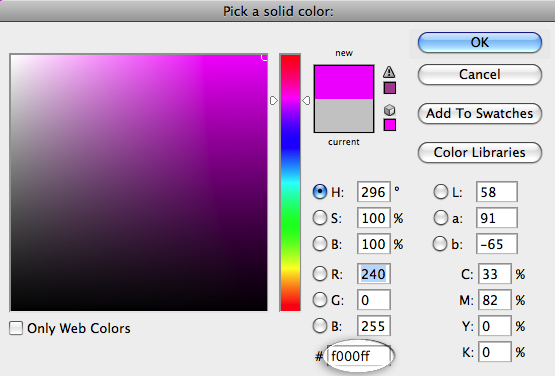Click the left hue slider arrow handle
The height and width of the screenshot is (376, 555).
click(x=274, y=101)
